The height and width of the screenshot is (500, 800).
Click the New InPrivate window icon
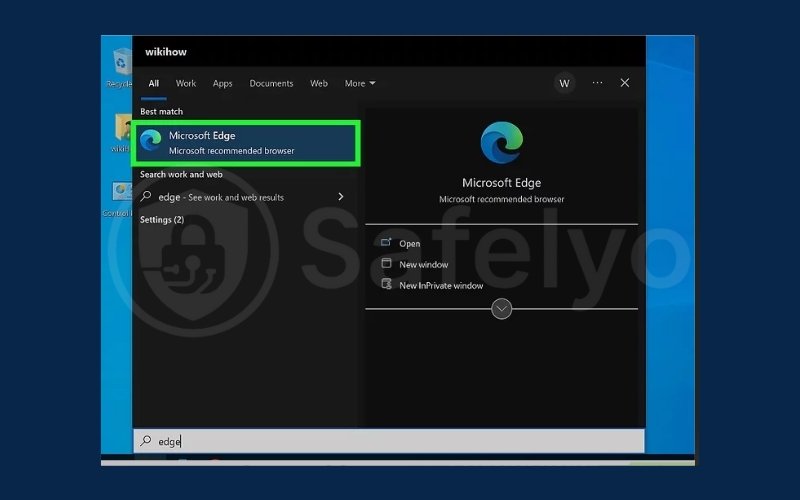pyautogui.click(x=387, y=284)
